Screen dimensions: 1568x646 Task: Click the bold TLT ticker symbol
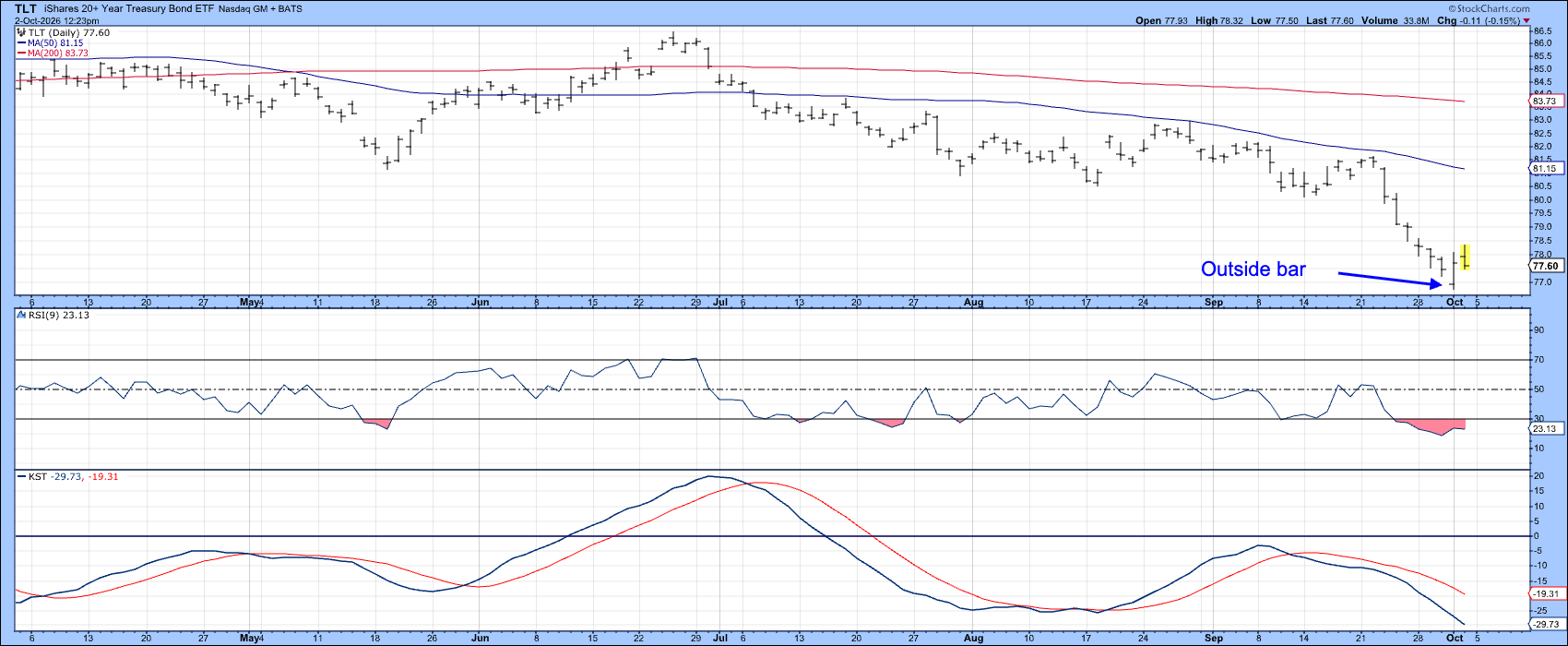click(x=26, y=8)
